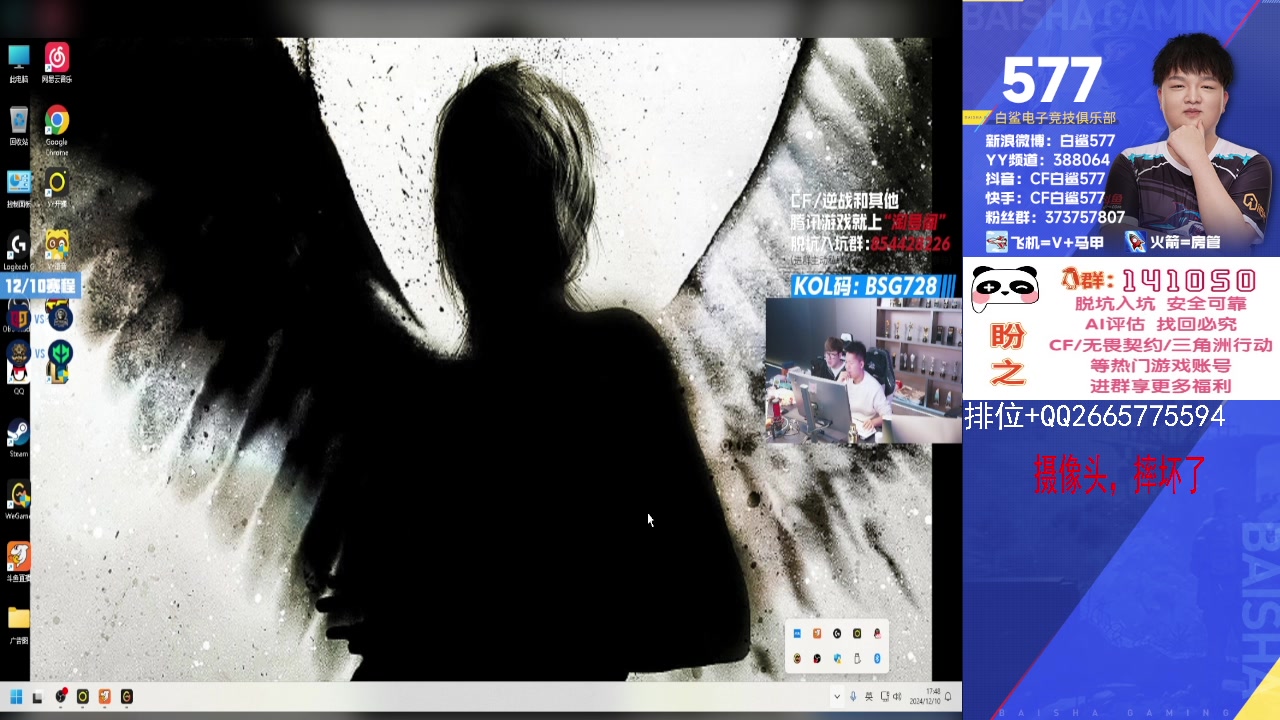Click the 排位+QQ2665775594 text
The image size is (1280, 720).
pyautogui.click(x=1094, y=416)
